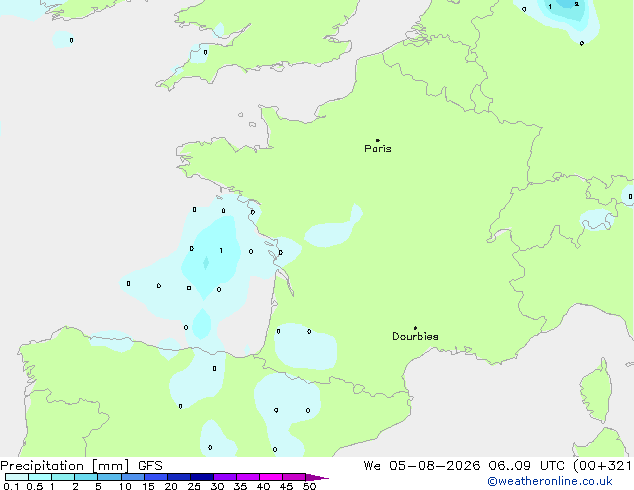
Task: Pick the 5–10 mm legend swatch
Action: tap(109, 477)
